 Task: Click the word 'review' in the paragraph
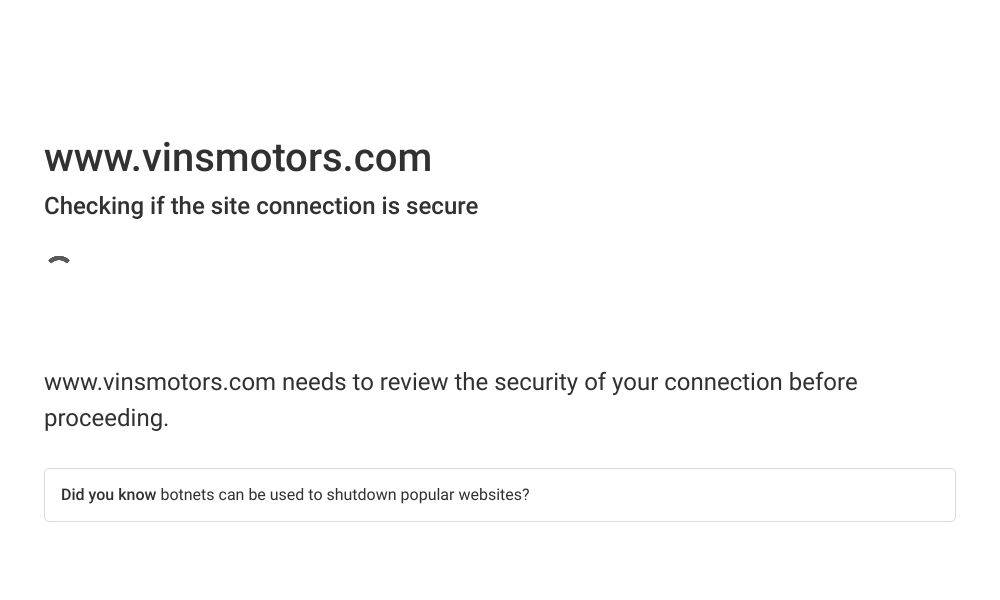(413, 382)
